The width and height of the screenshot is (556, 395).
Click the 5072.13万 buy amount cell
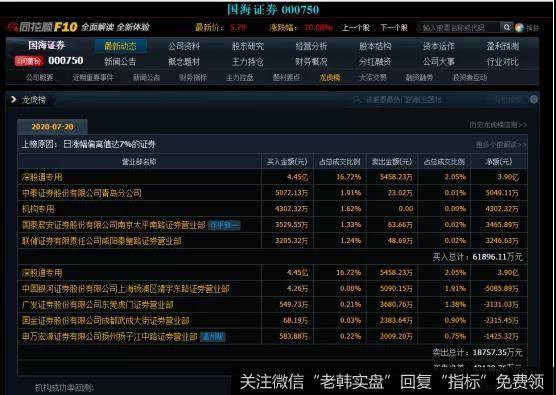tap(291, 193)
